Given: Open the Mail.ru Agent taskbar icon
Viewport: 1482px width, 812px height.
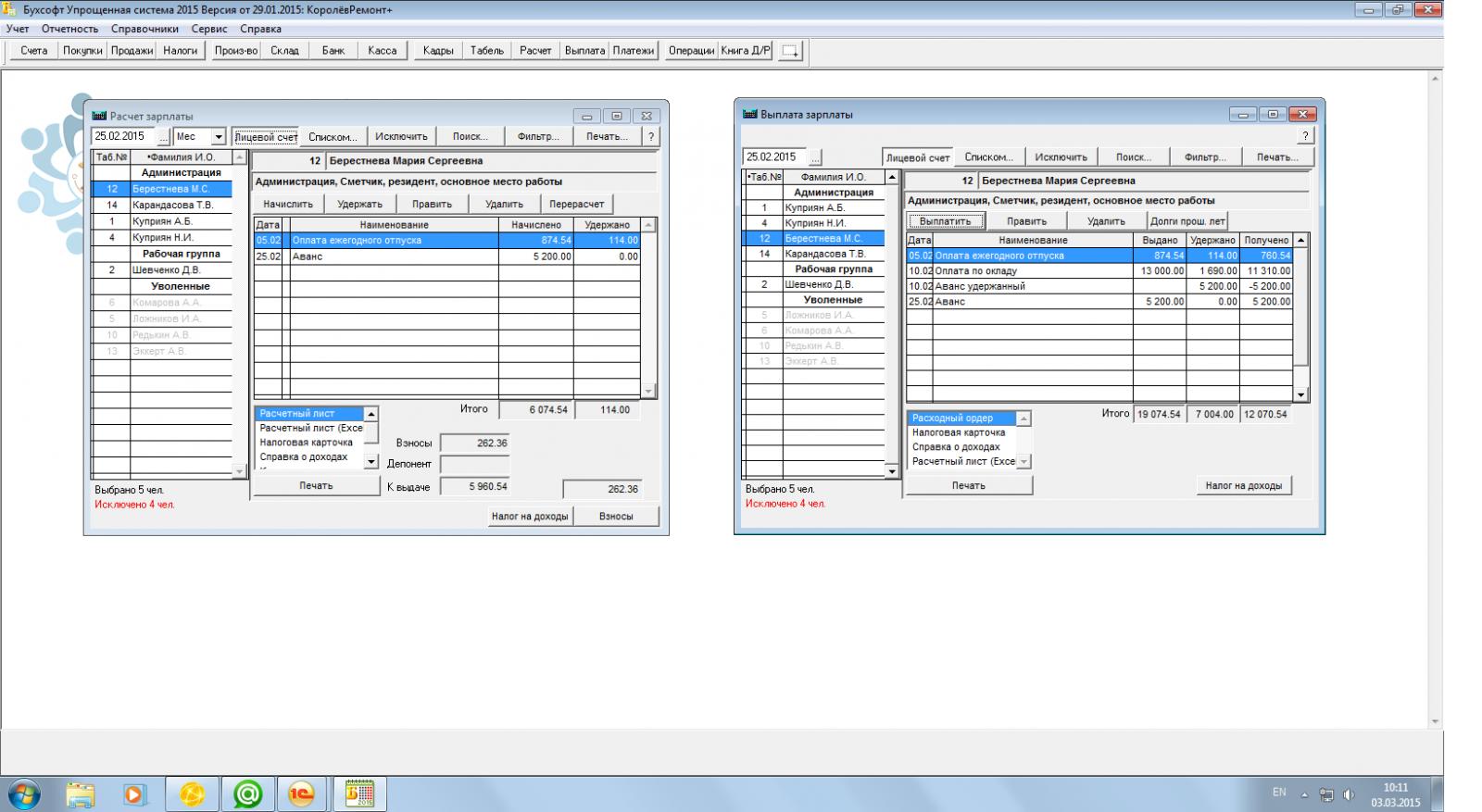Looking at the screenshot, I should pos(247,793).
